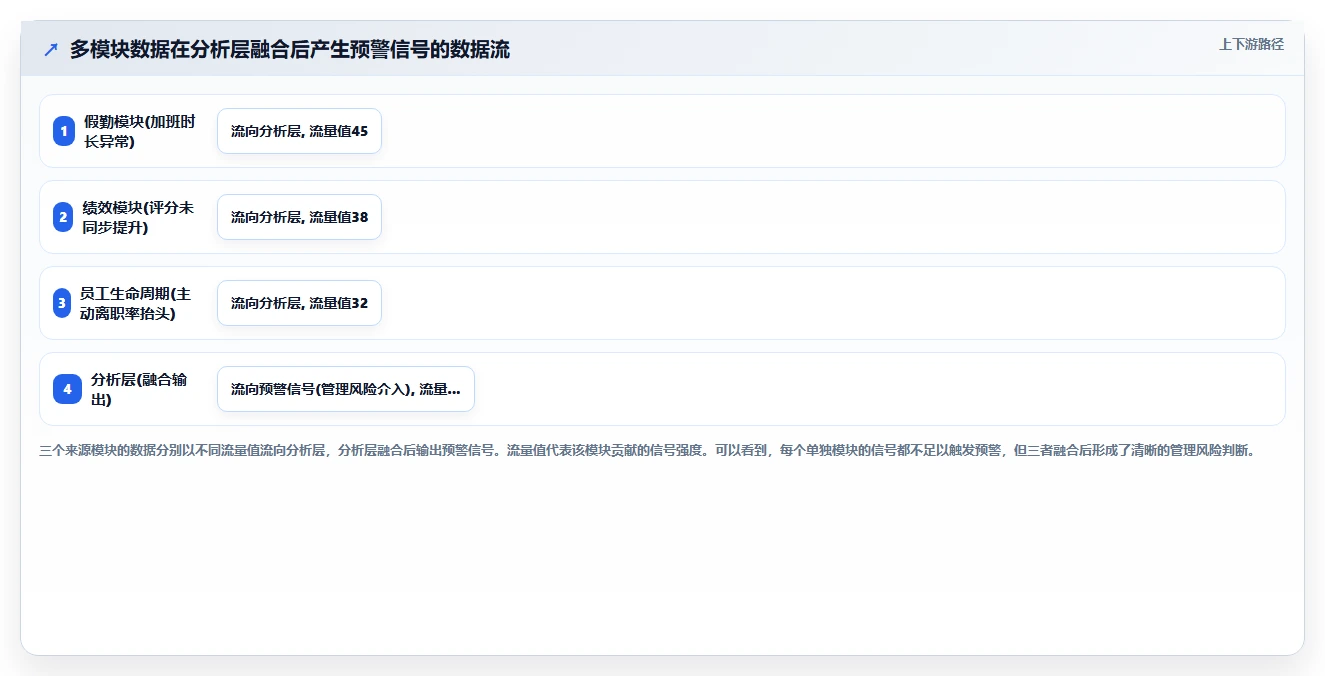Viewport: 1325px width, 676px height.
Task: Click the step 3 number badge
Action: tap(62, 303)
